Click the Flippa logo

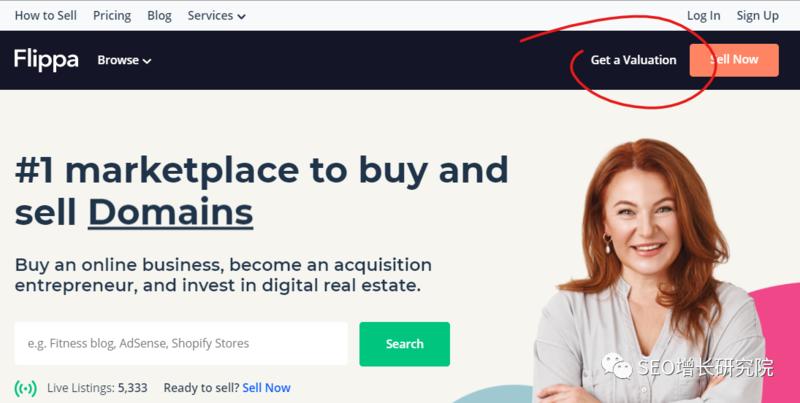click(x=46, y=60)
